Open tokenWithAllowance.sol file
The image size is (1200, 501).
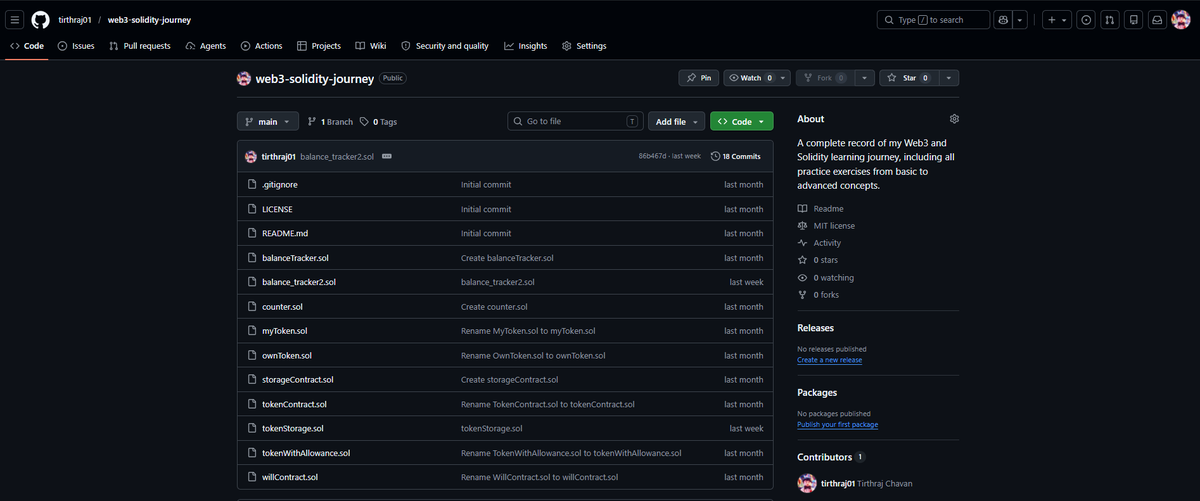click(x=305, y=453)
